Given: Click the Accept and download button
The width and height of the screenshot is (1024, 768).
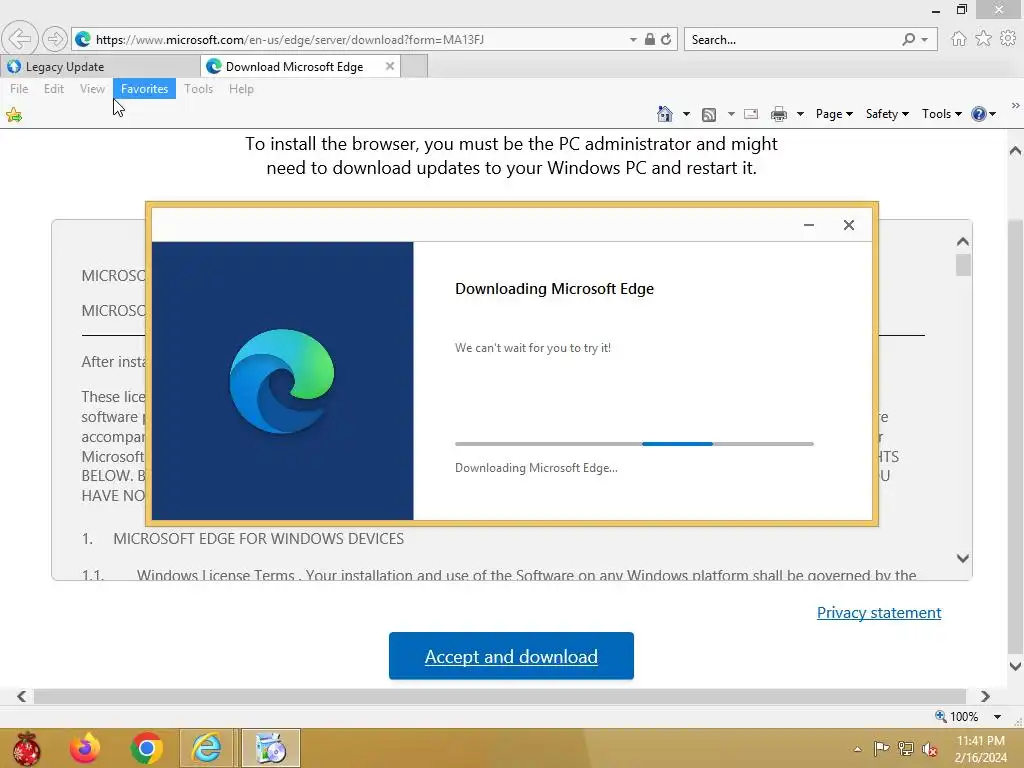Looking at the screenshot, I should pos(511,656).
